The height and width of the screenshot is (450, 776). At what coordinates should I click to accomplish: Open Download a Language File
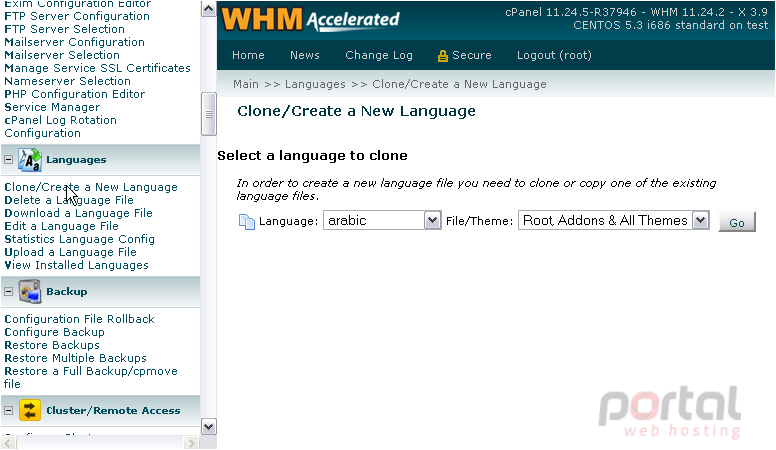coord(78,213)
